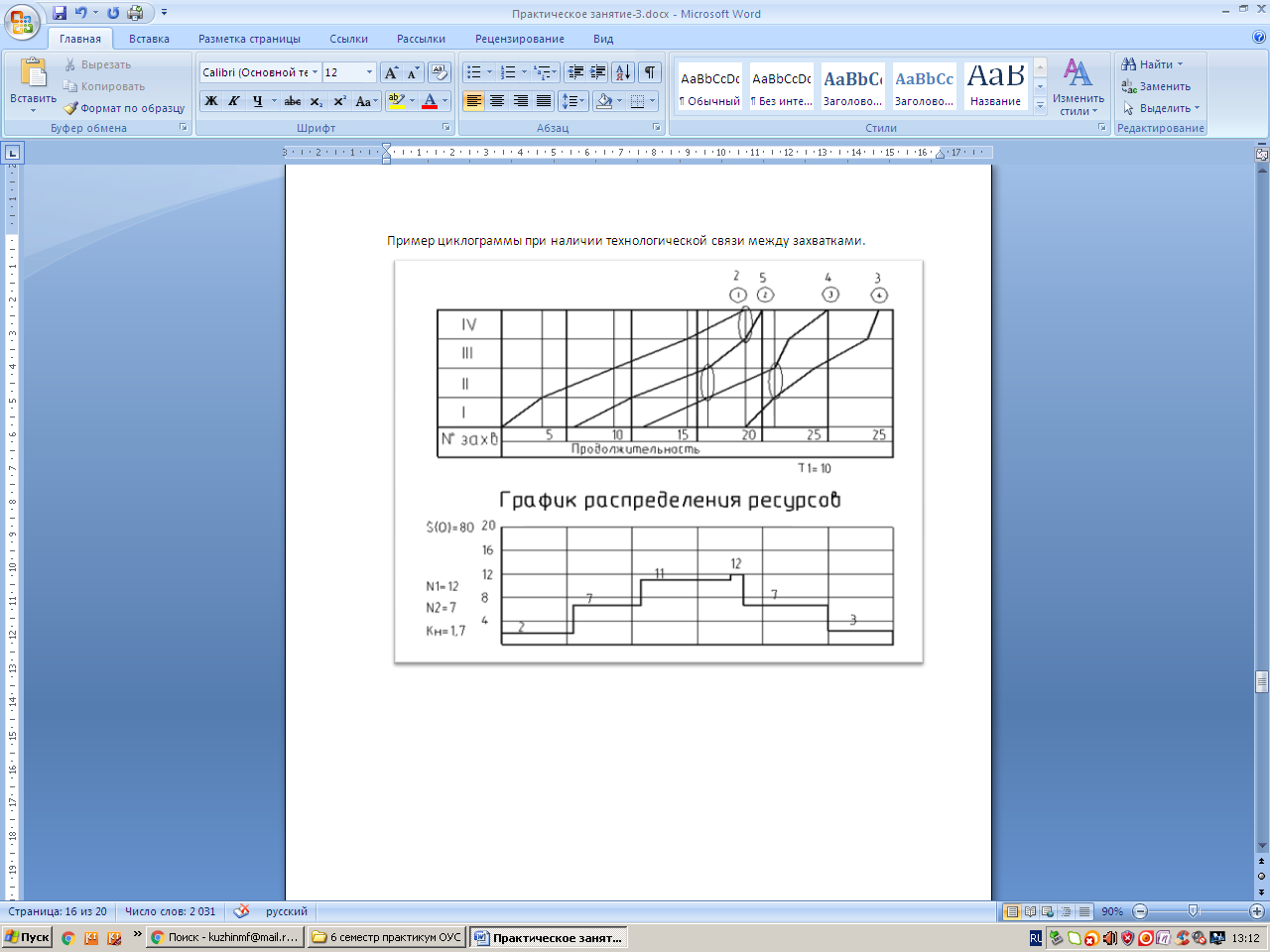1270x952 pixels.
Task: Click the spelling check icon in status bar
Action: coord(241,911)
